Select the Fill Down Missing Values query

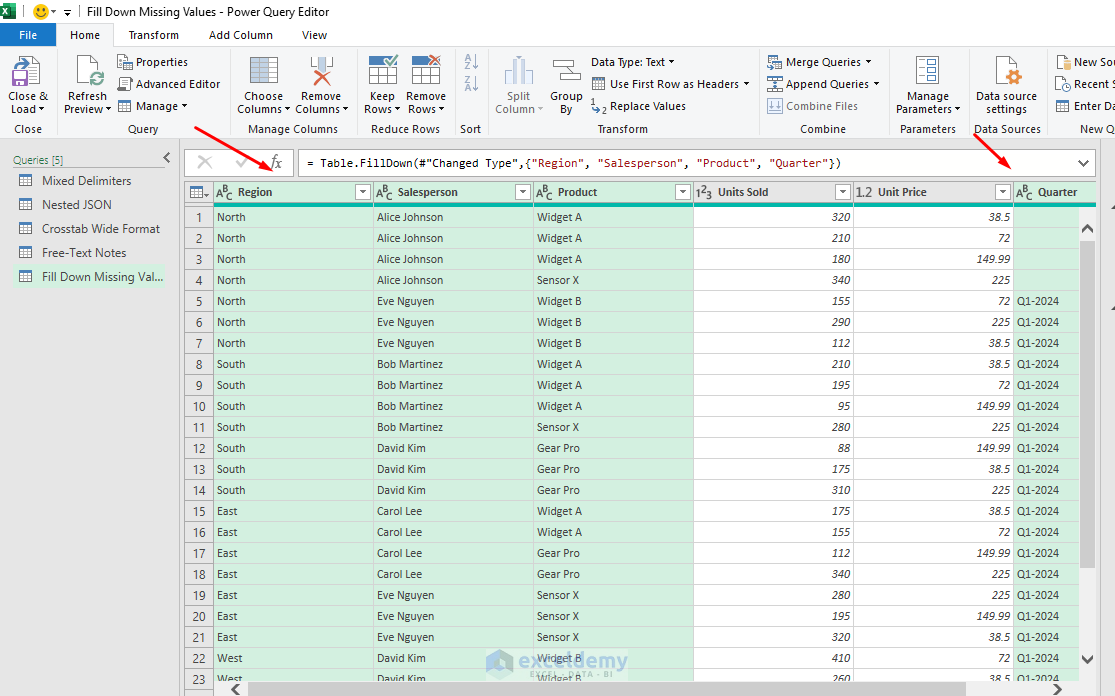tap(90, 277)
